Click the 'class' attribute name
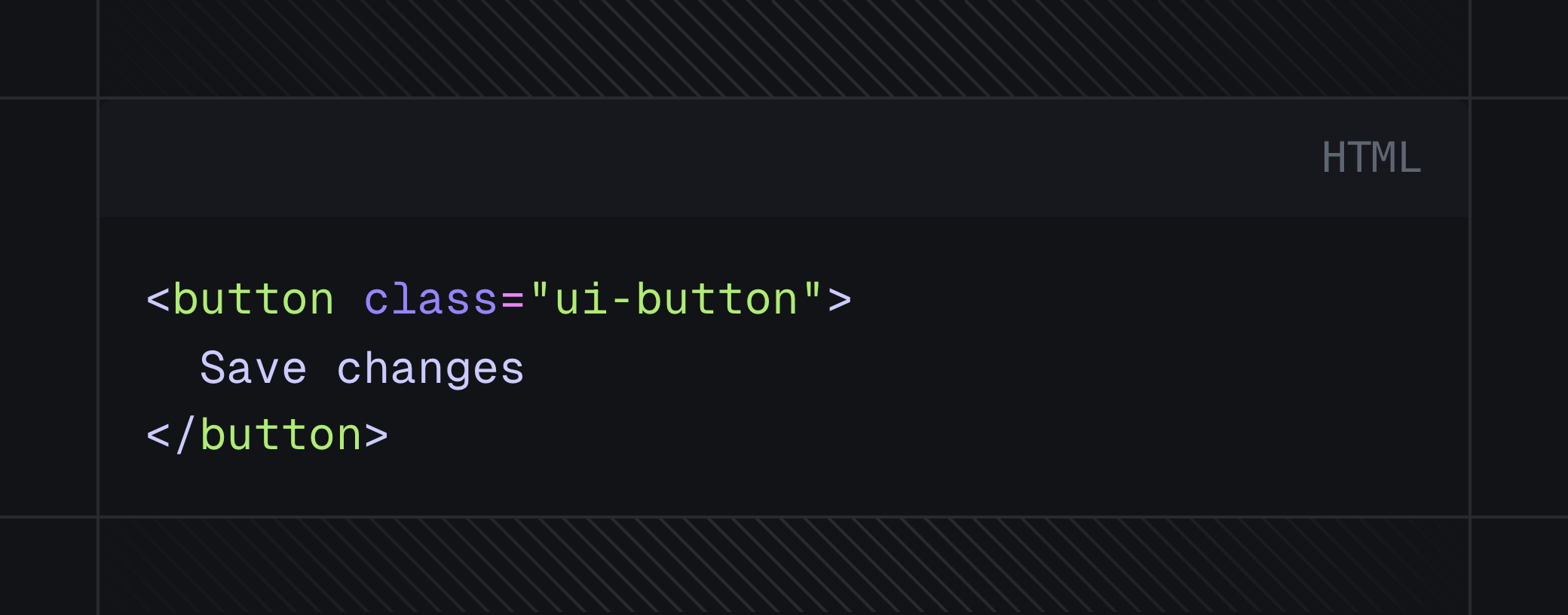The width and height of the screenshot is (1568, 615). point(430,300)
